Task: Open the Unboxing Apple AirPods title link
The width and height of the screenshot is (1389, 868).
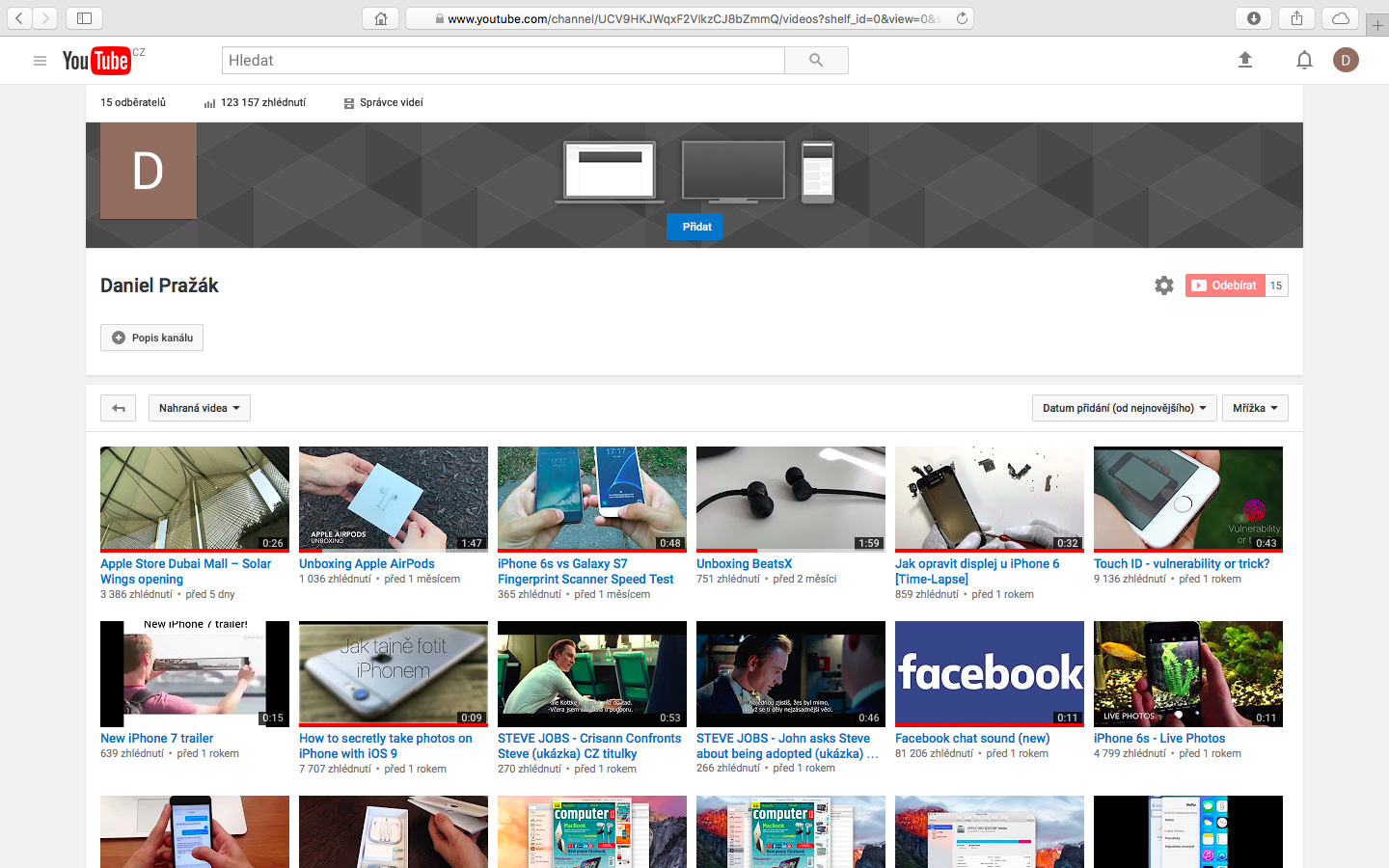Action: [367, 563]
